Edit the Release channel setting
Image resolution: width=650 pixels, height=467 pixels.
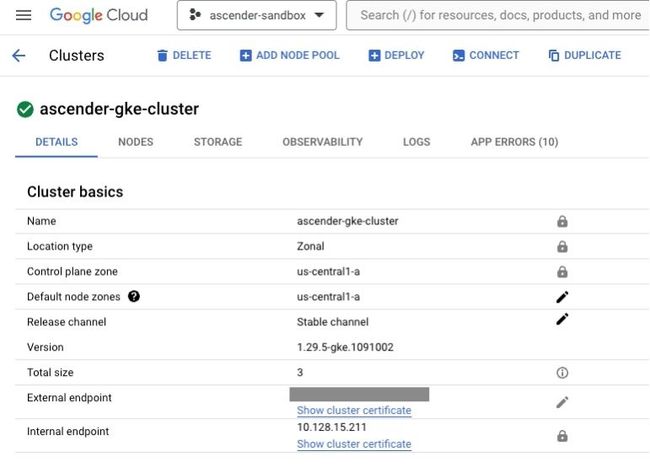(562, 319)
